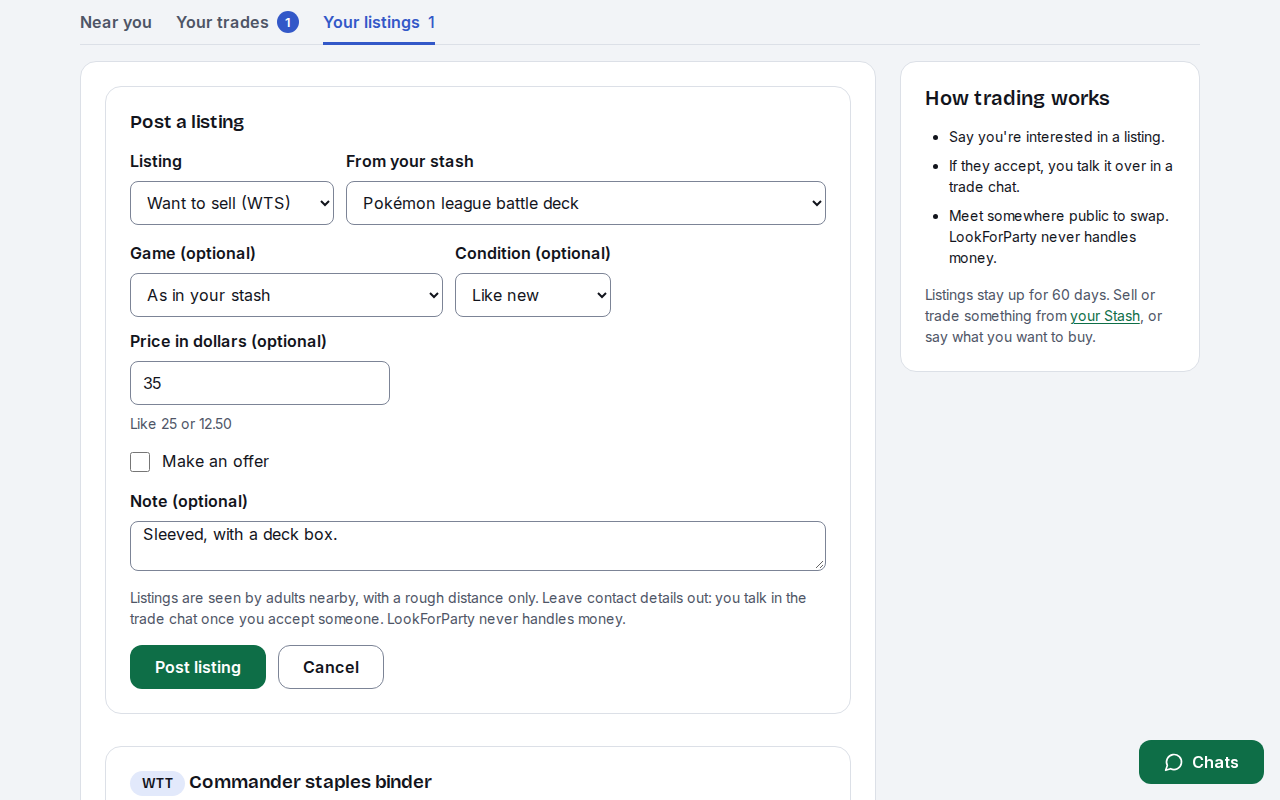
Task: Click the If they accept bullet text
Action: (1061, 176)
